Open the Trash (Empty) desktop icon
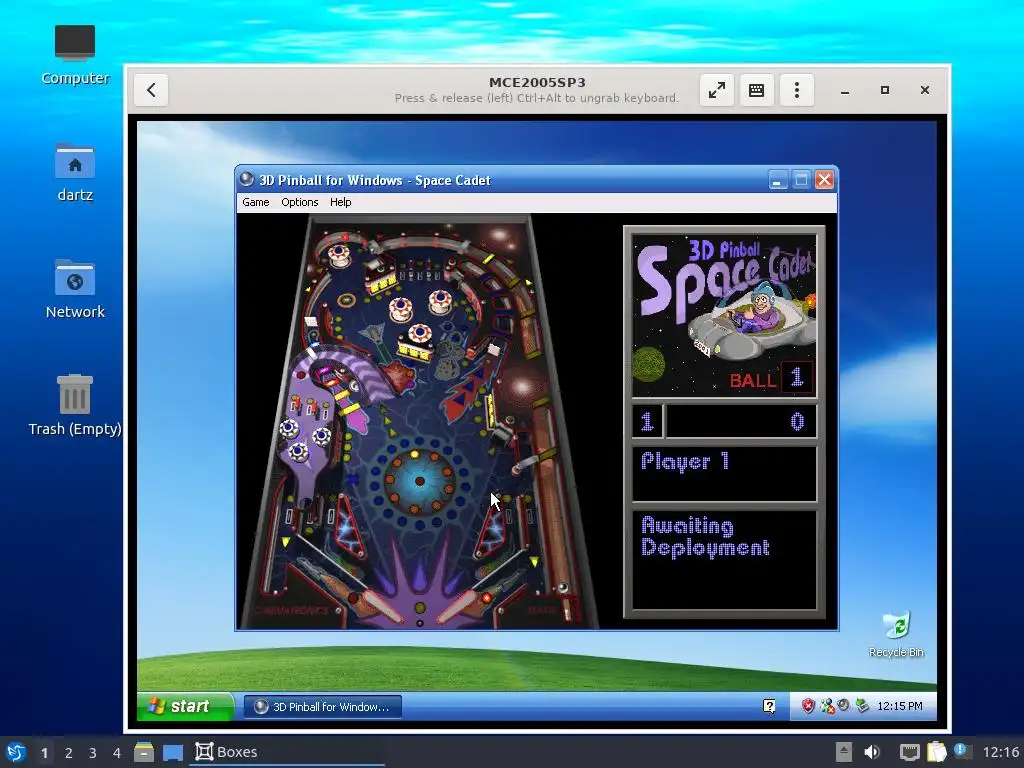Image resolution: width=1024 pixels, height=768 pixels. pyautogui.click(x=75, y=406)
